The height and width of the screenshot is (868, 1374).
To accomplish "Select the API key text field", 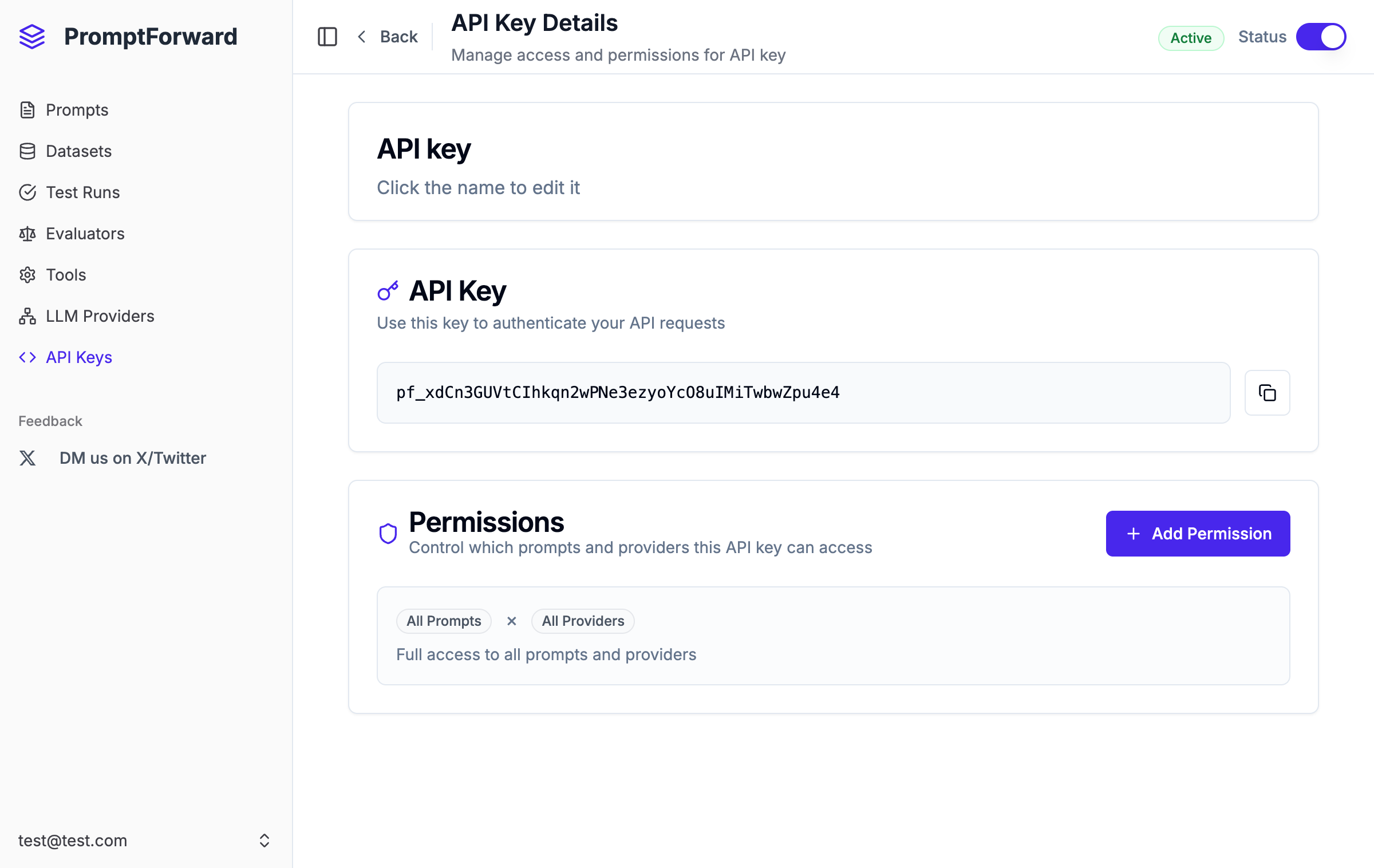I will click(801, 393).
